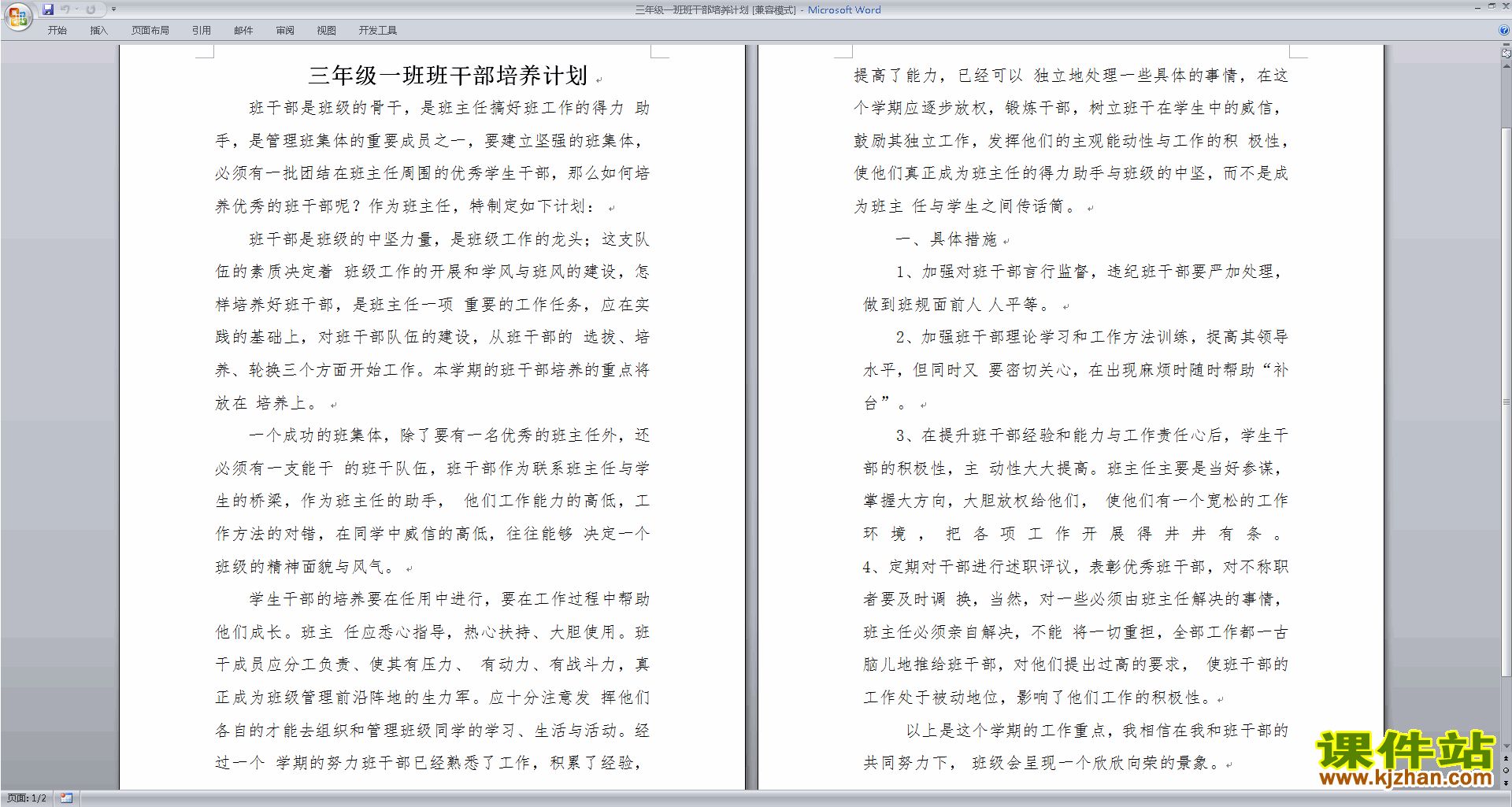Click the line 放在 培养上。
This screenshot has height=807, width=1512.
click(x=266, y=403)
